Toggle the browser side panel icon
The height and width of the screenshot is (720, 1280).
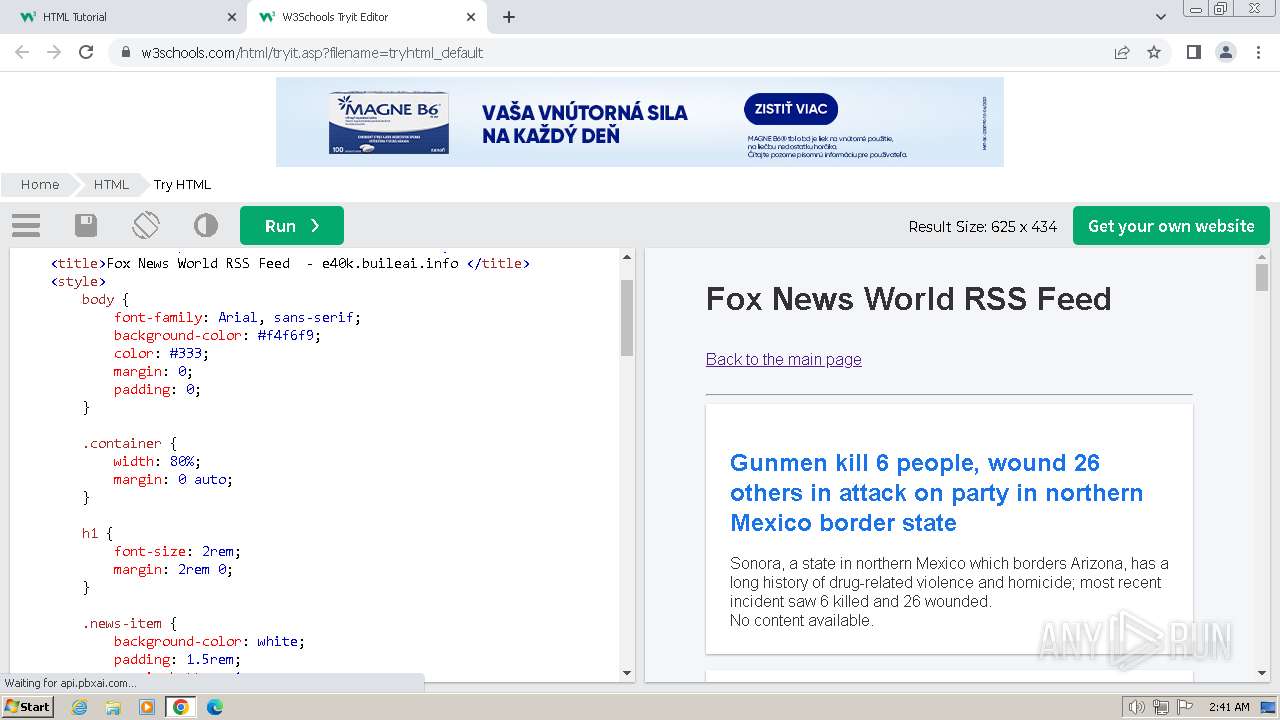point(1193,52)
